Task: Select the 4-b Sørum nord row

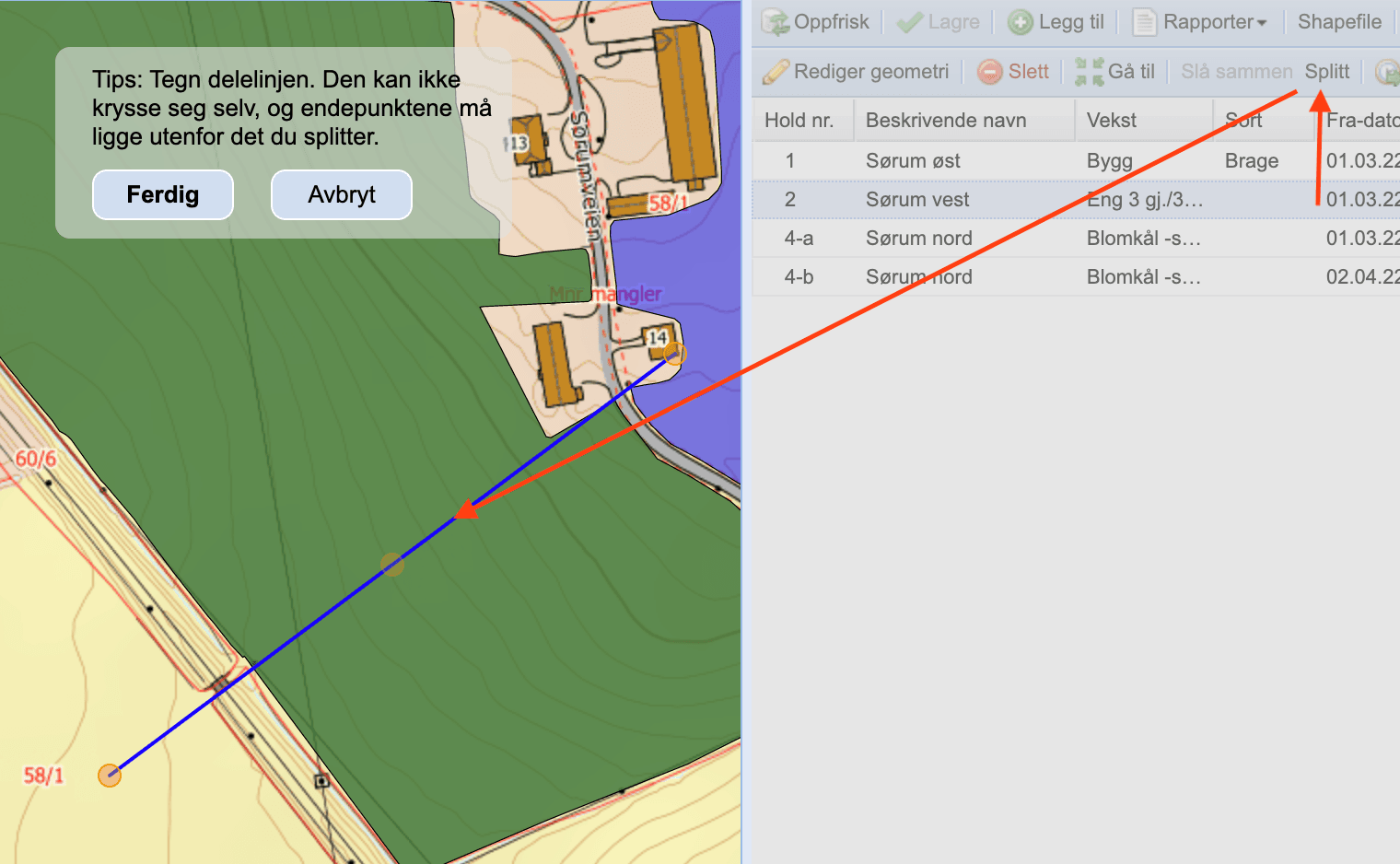Action: tap(1076, 277)
